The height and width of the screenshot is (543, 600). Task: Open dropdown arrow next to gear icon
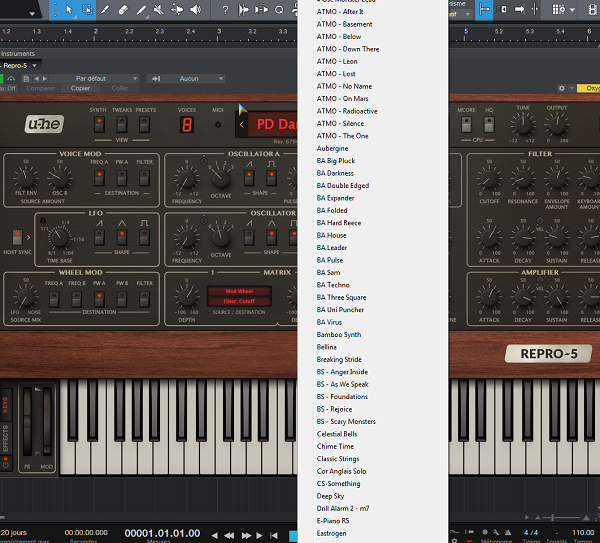click(x=572, y=88)
